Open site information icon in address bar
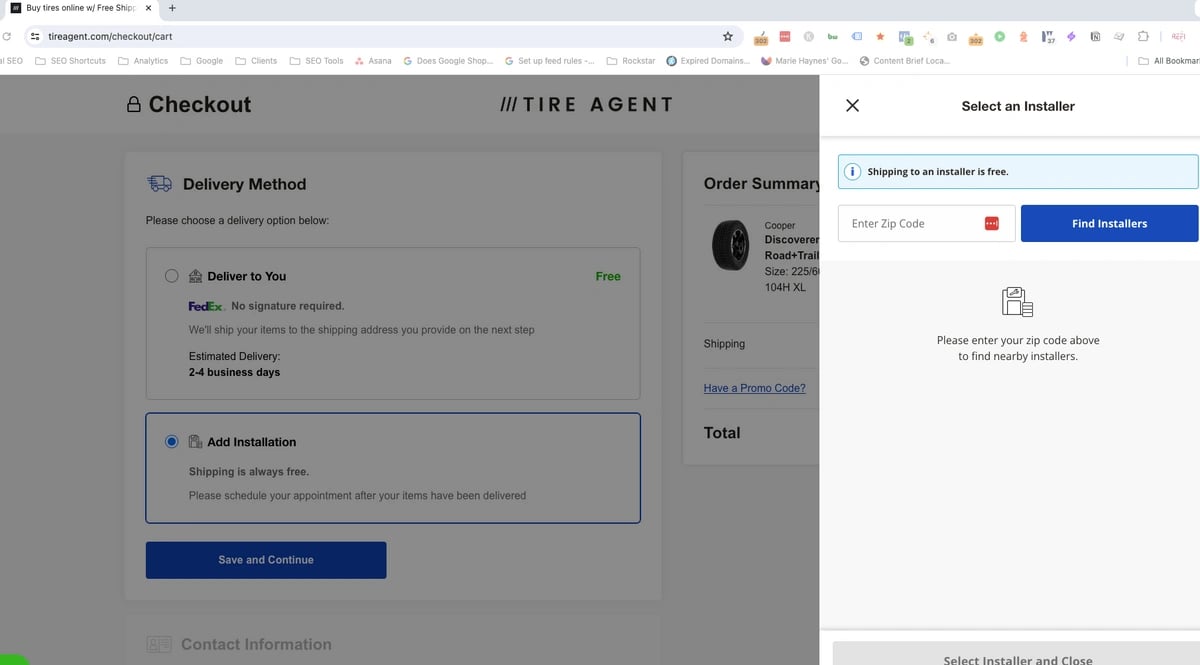This screenshot has width=1200, height=665. coord(35,36)
